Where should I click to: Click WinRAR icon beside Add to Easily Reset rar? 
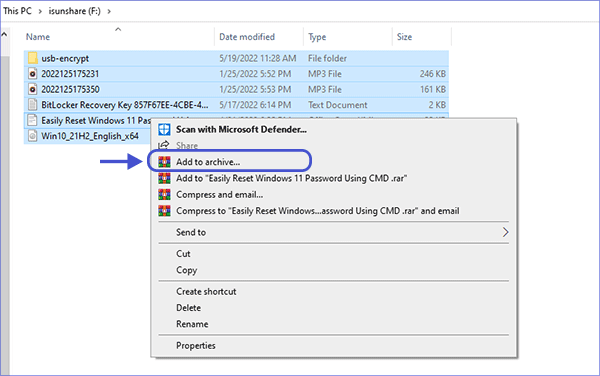pyautogui.click(x=165, y=178)
